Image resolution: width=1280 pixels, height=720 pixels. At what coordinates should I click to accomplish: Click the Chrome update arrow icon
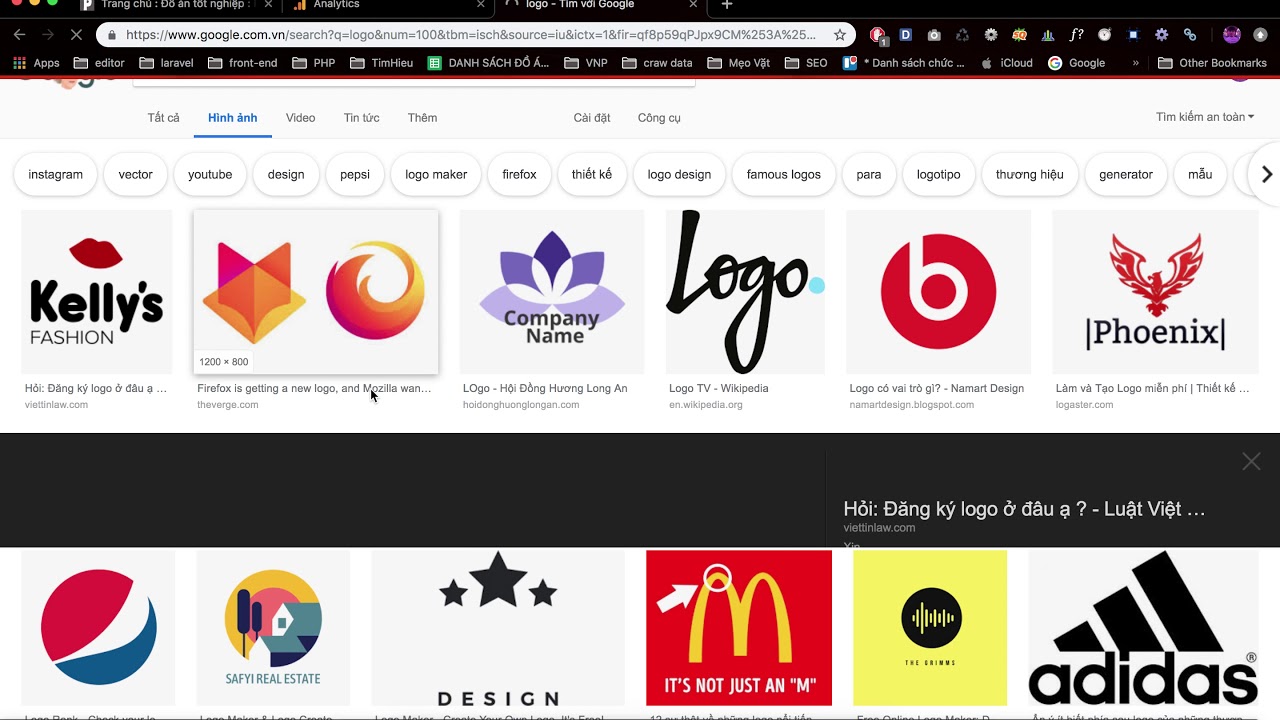(x=1260, y=34)
